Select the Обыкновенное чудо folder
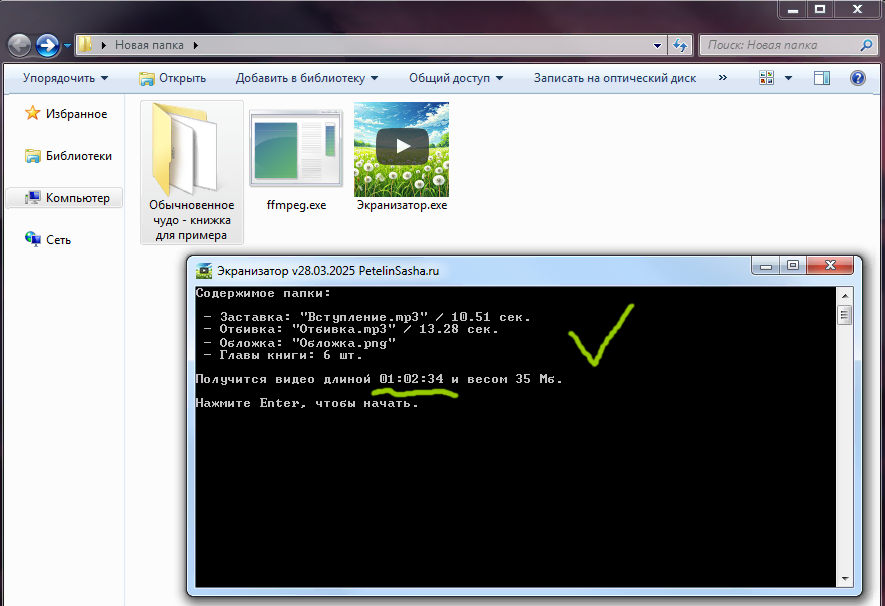The image size is (885, 606). point(191,150)
